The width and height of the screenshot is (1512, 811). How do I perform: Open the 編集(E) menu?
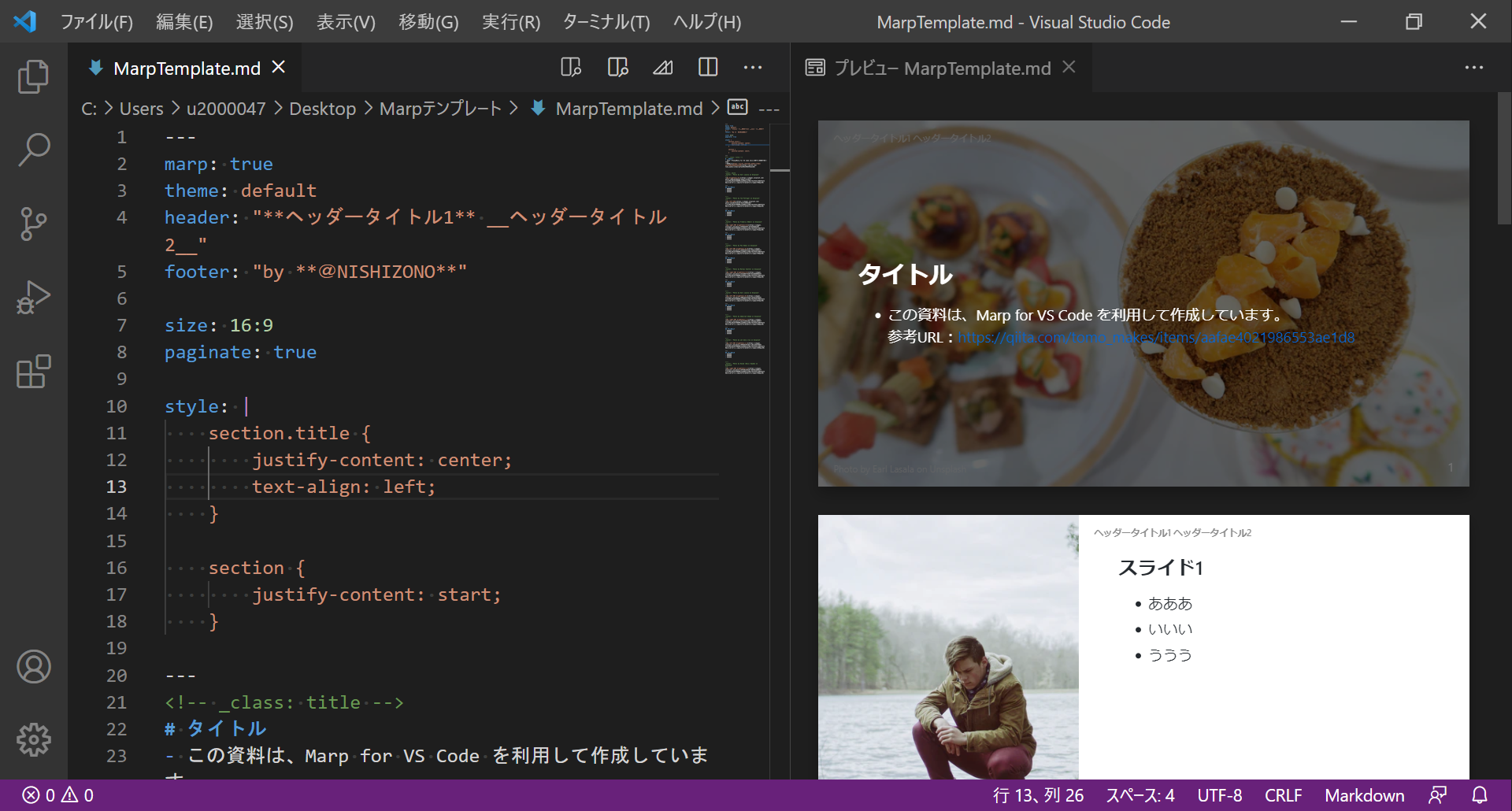click(x=184, y=22)
